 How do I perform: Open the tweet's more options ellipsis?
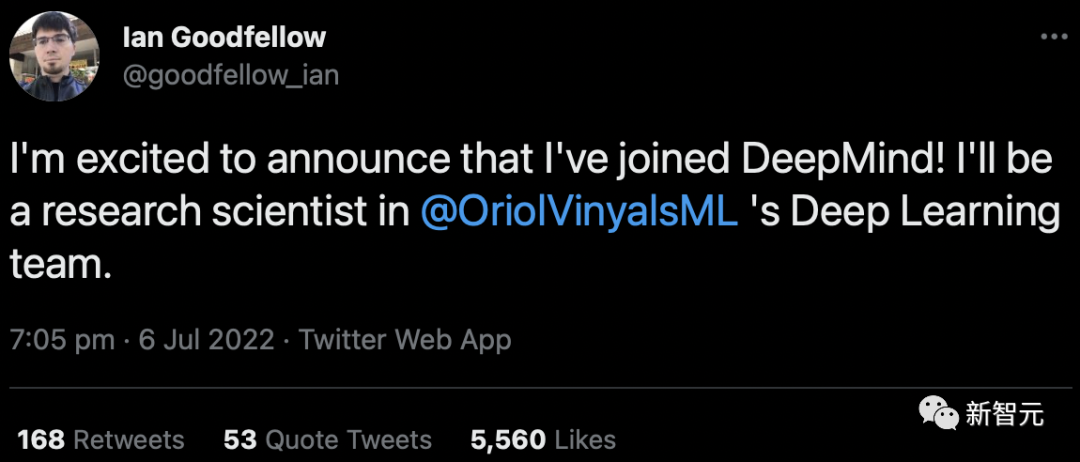(x=1055, y=36)
